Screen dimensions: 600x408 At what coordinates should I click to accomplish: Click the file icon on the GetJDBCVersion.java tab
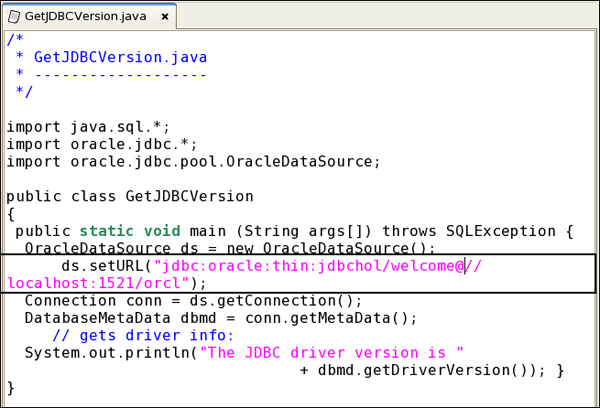point(14,16)
